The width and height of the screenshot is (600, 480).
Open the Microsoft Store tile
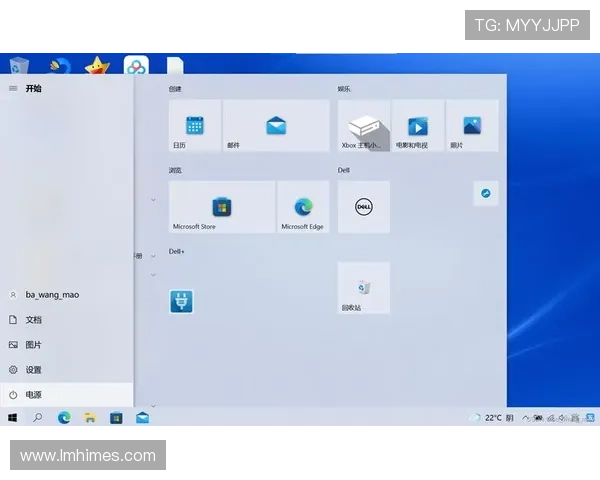point(222,207)
